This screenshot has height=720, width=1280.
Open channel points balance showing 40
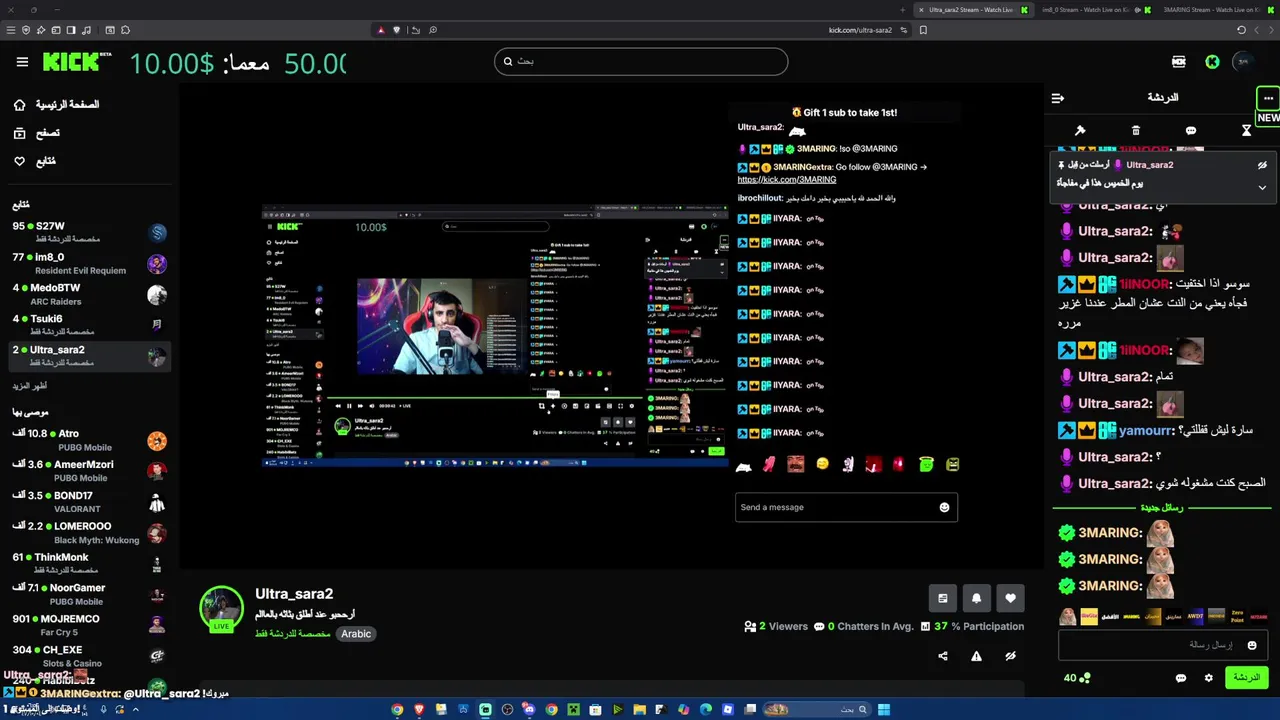coord(1077,678)
